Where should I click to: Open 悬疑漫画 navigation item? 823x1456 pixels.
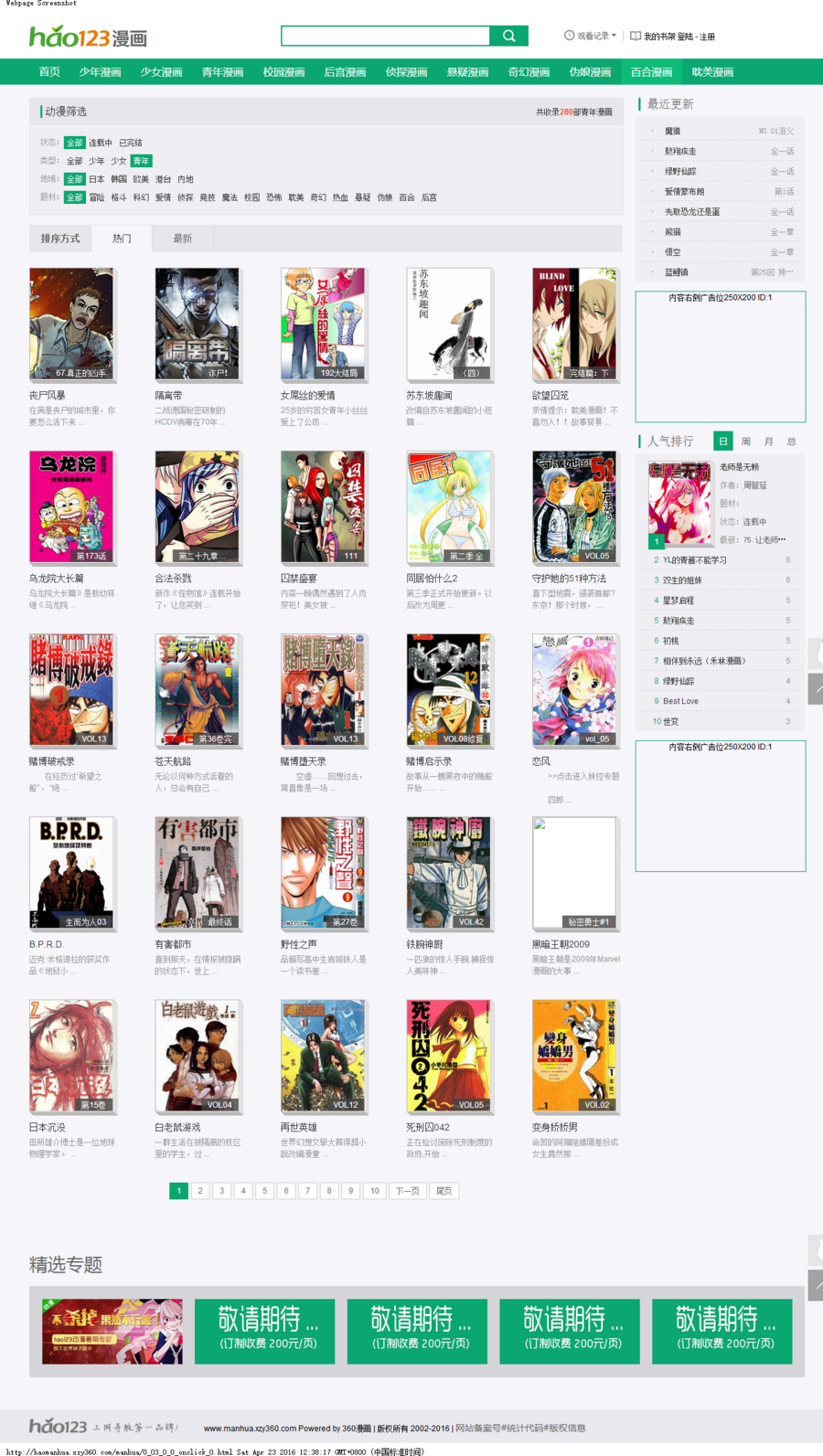tap(467, 71)
